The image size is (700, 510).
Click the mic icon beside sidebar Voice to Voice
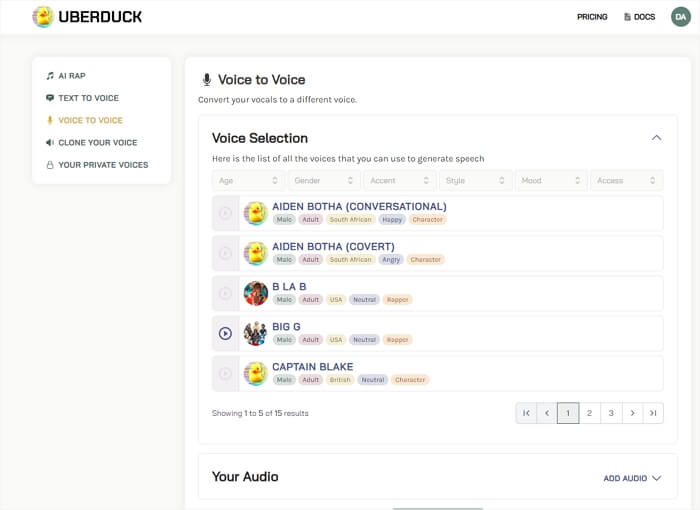coord(50,121)
